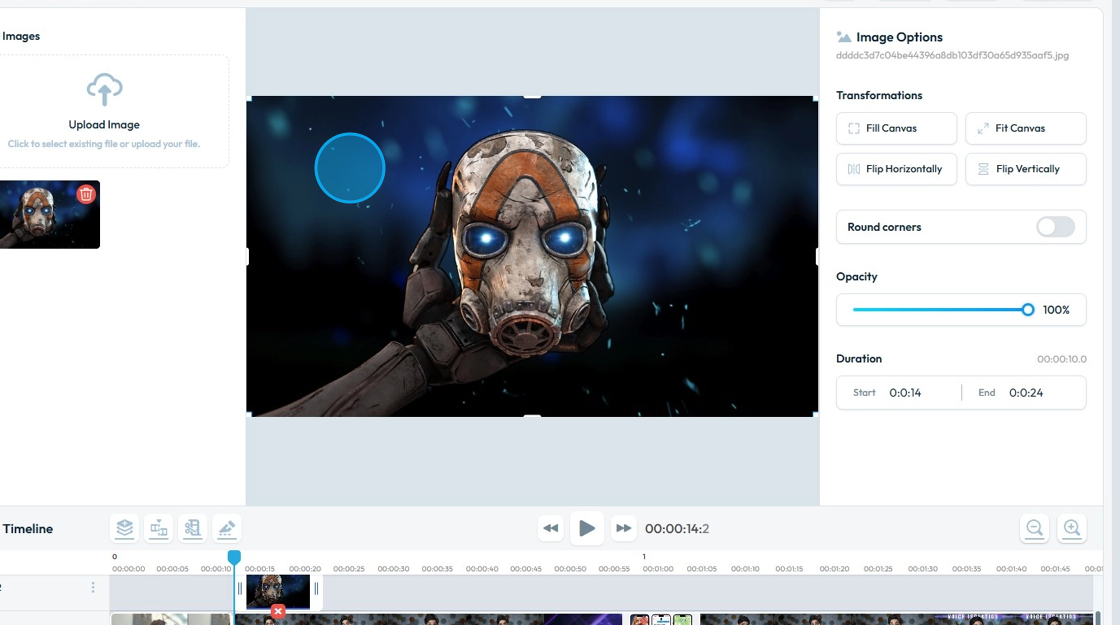Select the image clip on the timeline track
The height and width of the screenshot is (625, 1120).
(x=278, y=592)
